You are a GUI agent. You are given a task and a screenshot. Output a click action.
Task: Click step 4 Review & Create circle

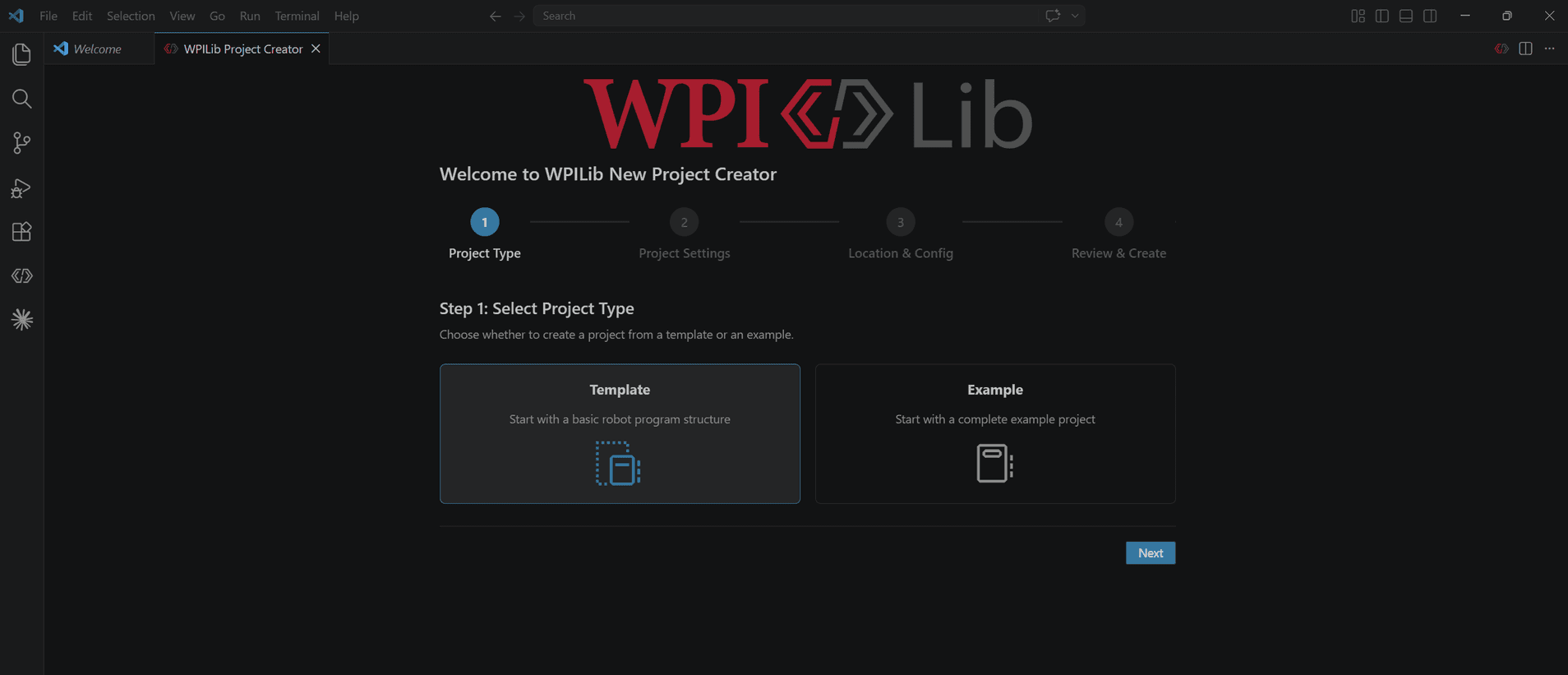coord(1118,222)
